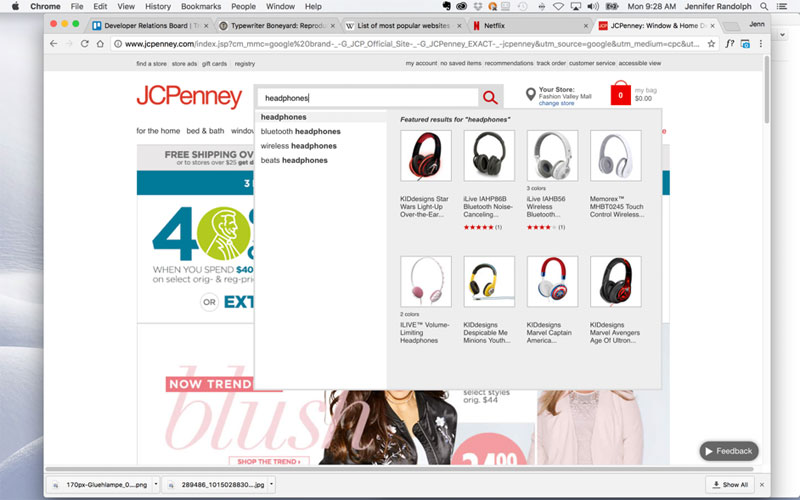
Task: Click the page info icon in address bar
Action: point(117,44)
